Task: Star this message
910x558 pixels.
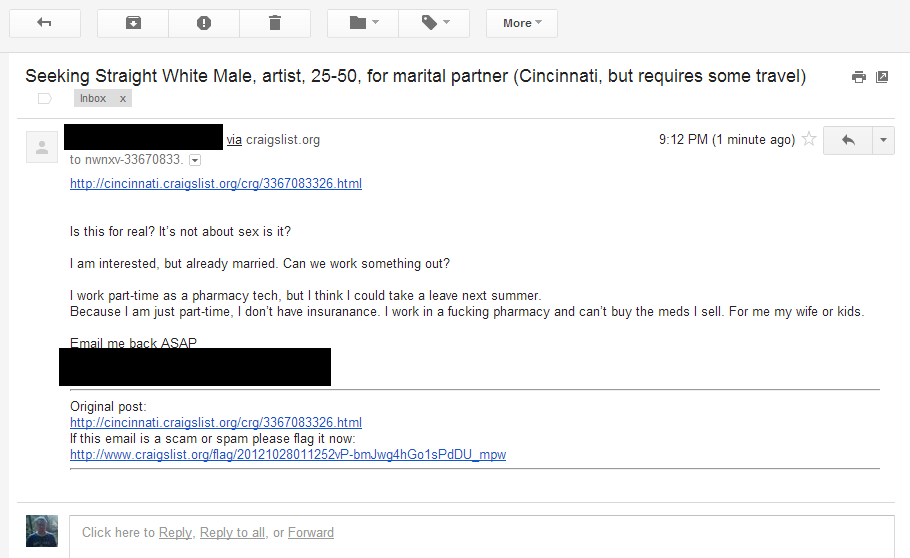Action: [x=809, y=140]
